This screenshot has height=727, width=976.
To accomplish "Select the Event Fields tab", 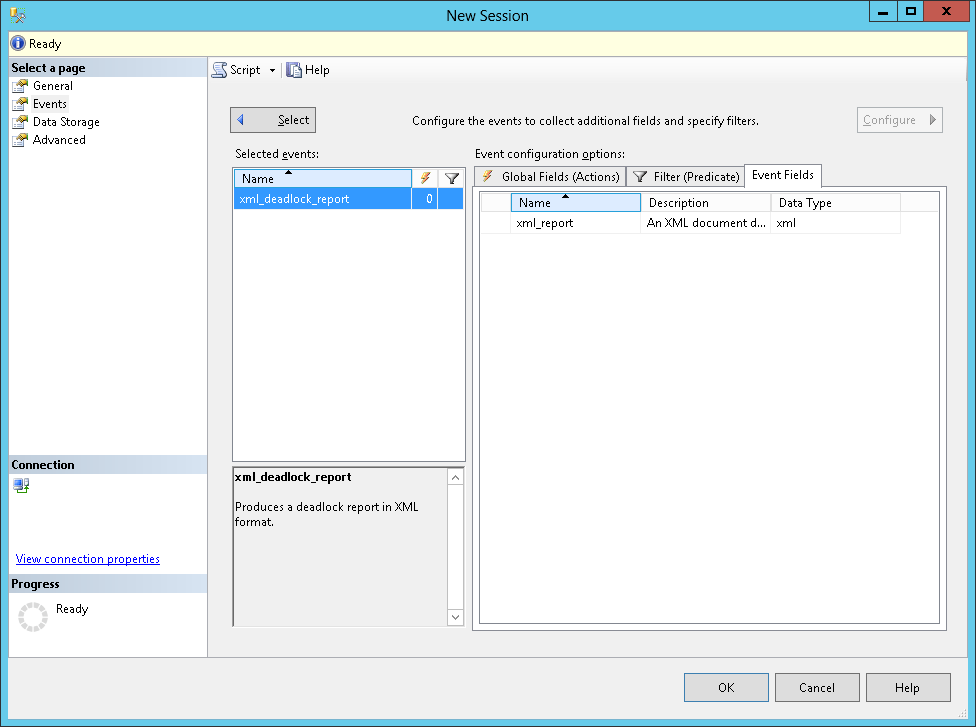I will (x=782, y=175).
